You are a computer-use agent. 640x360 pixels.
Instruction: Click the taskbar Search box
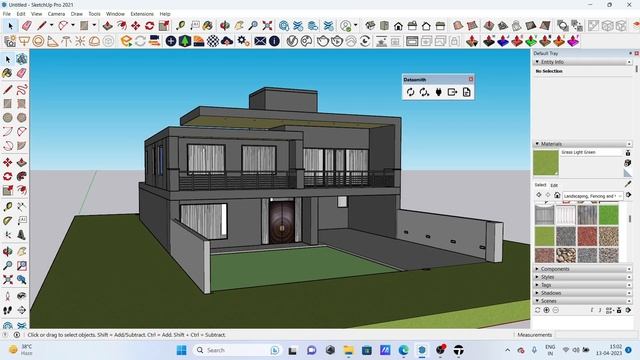click(x=237, y=350)
